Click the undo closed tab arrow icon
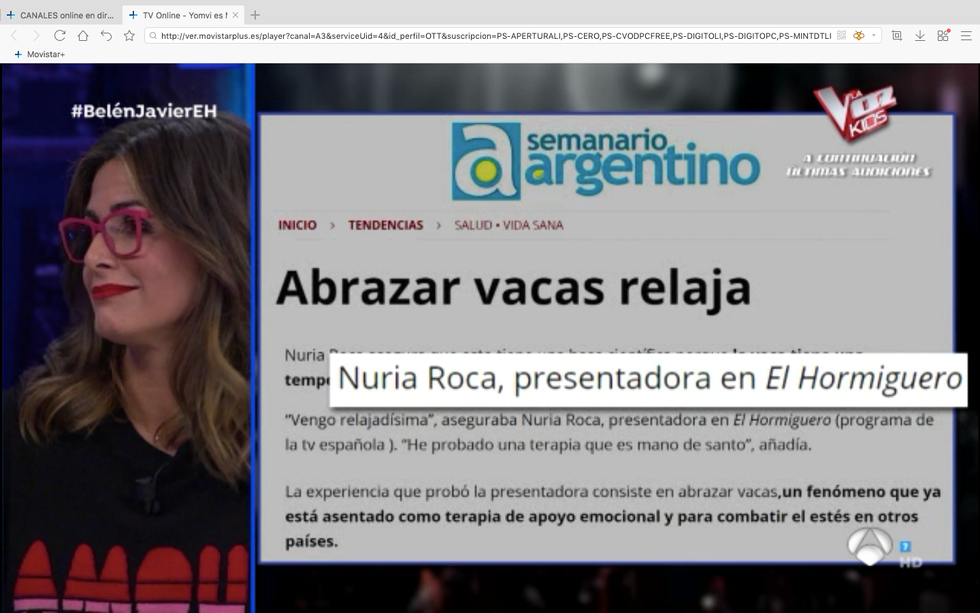Image resolution: width=980 pixels, height=613 pixels. pos(106,36)
